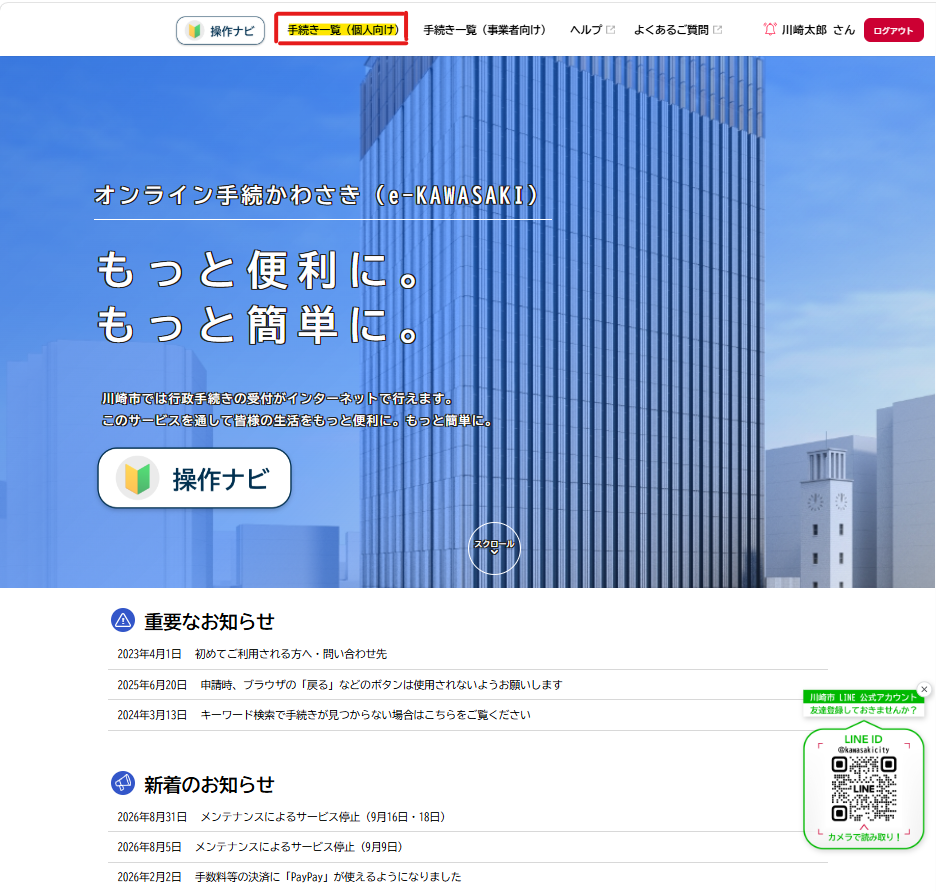Open 操作ナビ in the header

pos(220,30)
